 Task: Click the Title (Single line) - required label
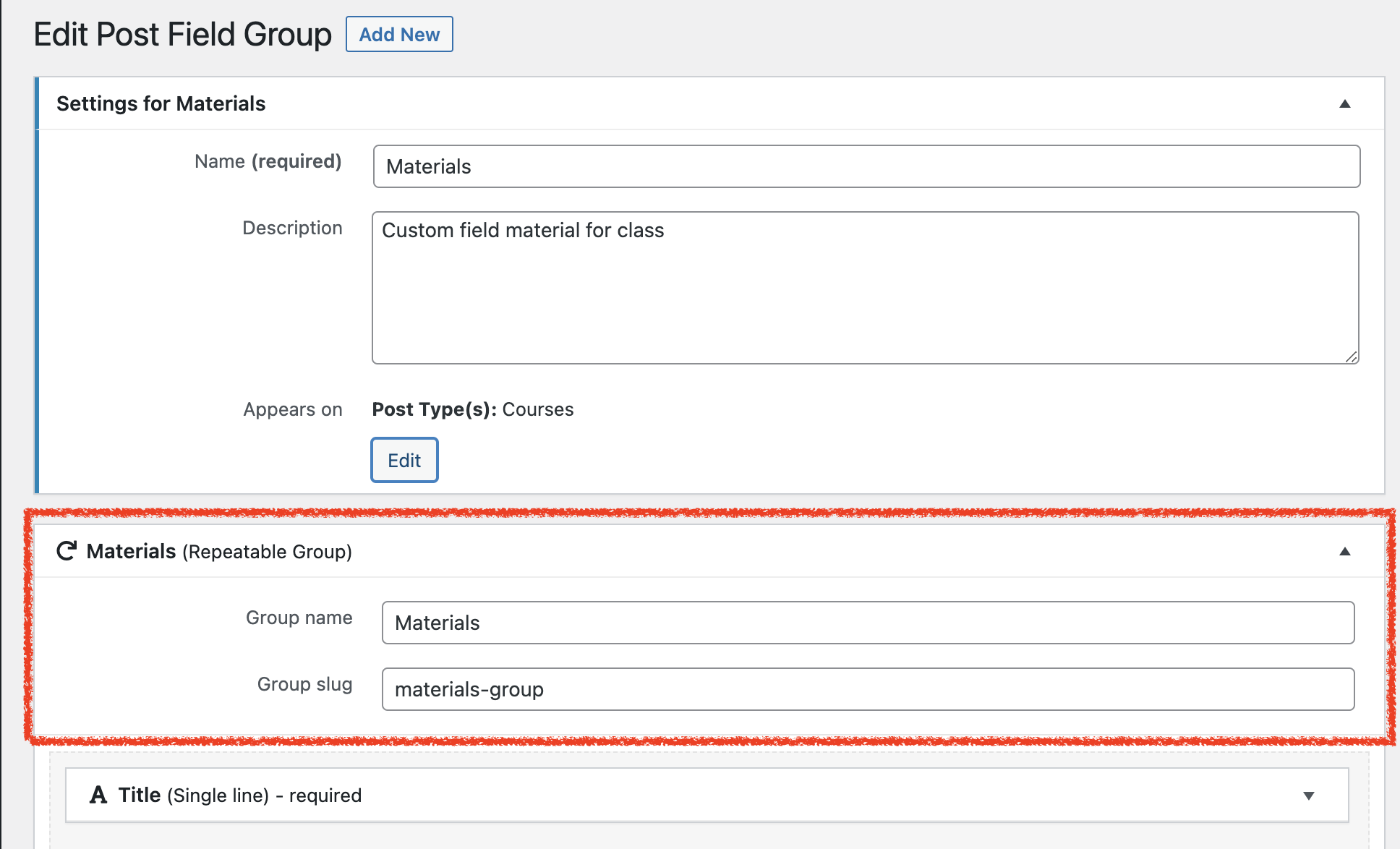240,795
